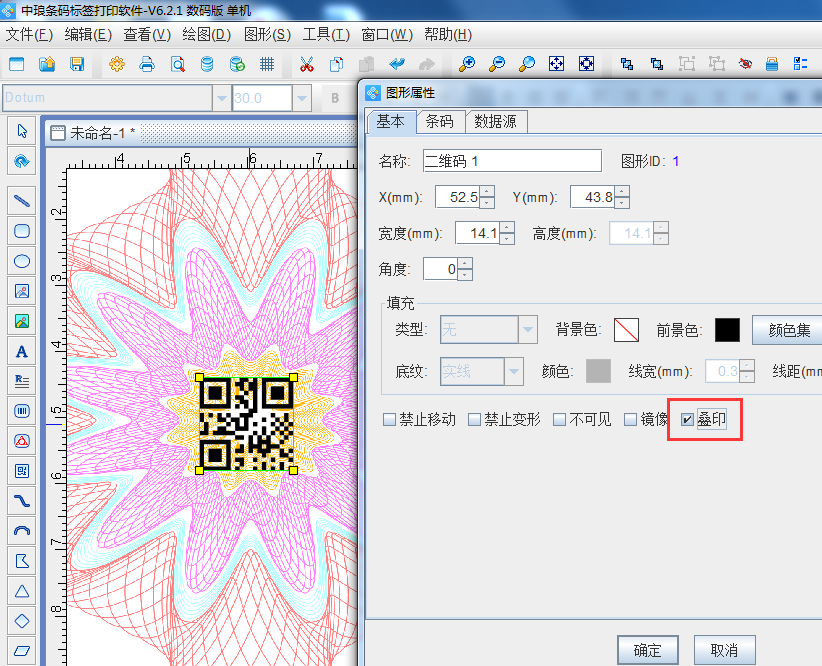
Task: Select the barcode tool in left toolbar
Action: [x=20, y=411]
